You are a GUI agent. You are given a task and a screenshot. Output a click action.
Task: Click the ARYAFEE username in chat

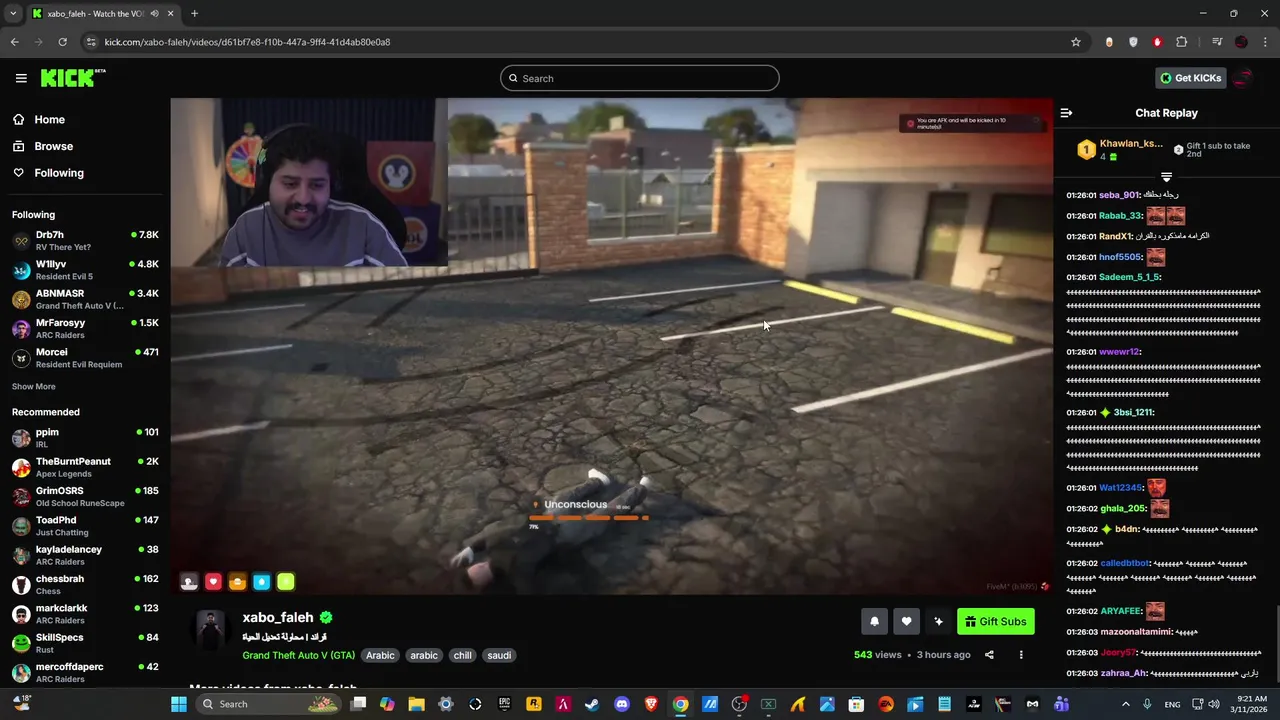click(x=1121, y=611)
